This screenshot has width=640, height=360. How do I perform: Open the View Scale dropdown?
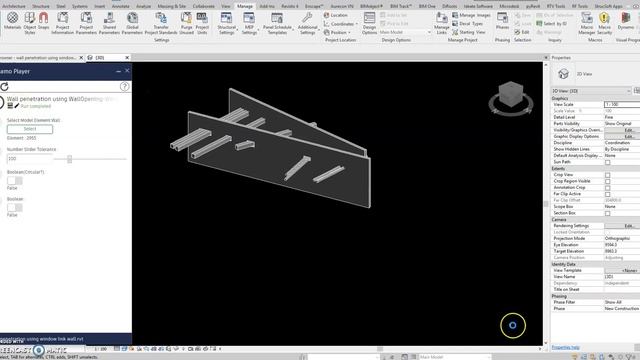point(622,104)
